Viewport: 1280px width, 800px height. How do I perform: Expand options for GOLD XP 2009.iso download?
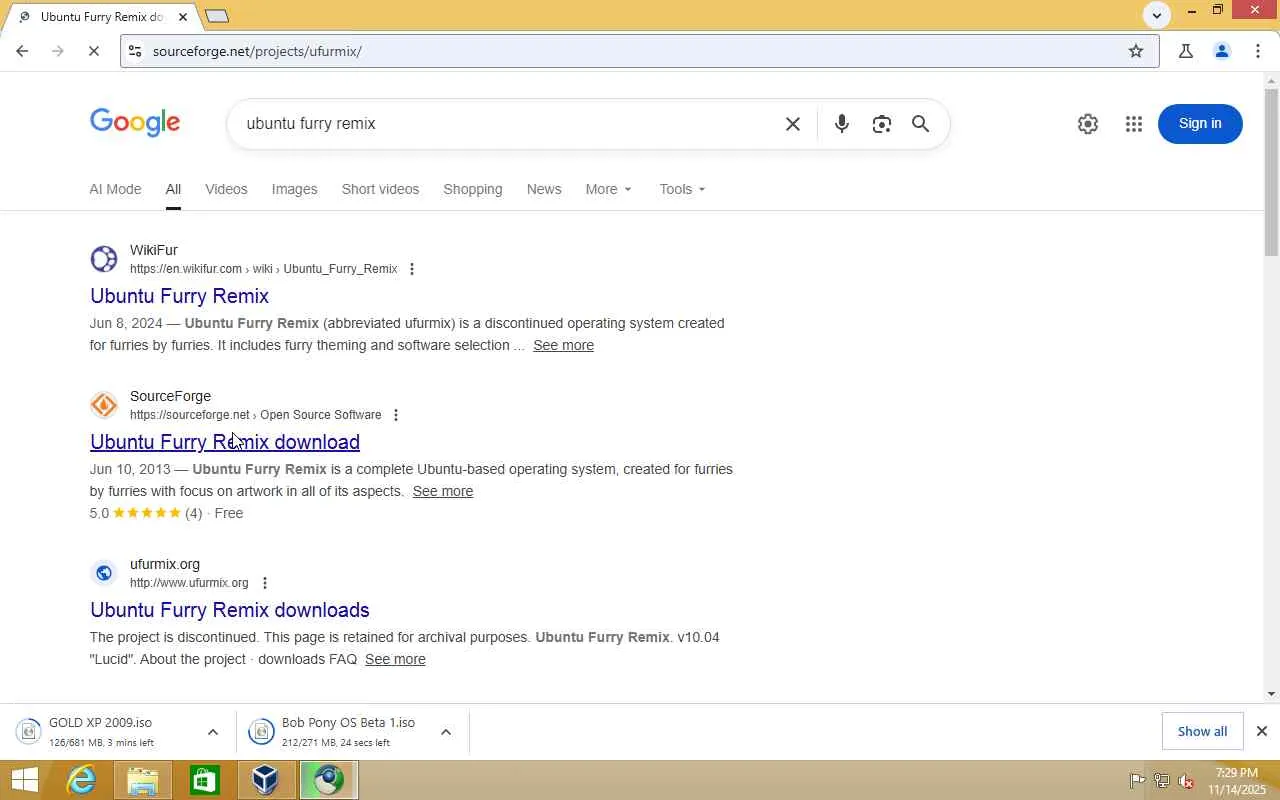(213, 732)
